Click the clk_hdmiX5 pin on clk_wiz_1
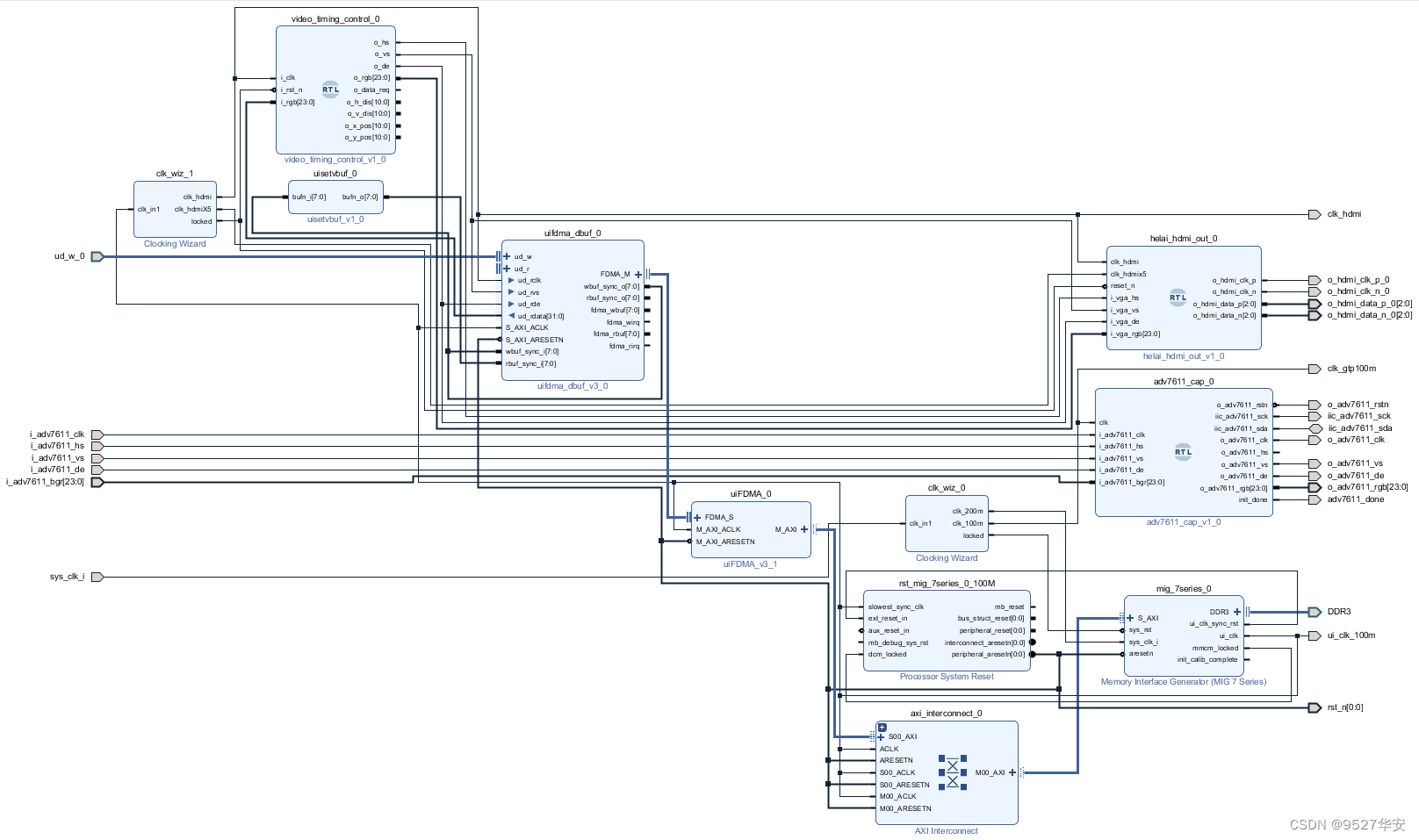Image resolution: width=1419 pixels, height=840 pixels. 192,209
